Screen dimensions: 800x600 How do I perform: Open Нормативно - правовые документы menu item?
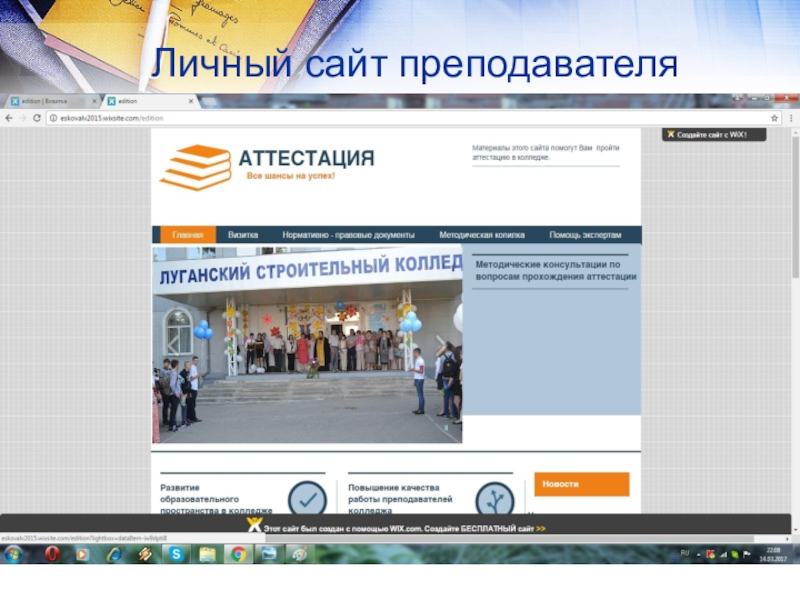pos(348,235)
